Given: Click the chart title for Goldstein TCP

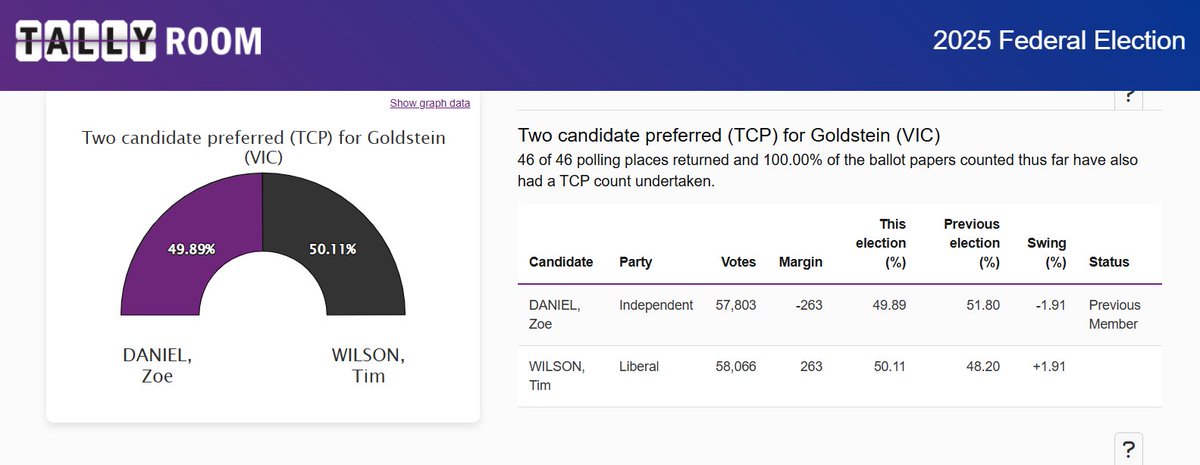Looking at the screenshot, I should point(263,147).
